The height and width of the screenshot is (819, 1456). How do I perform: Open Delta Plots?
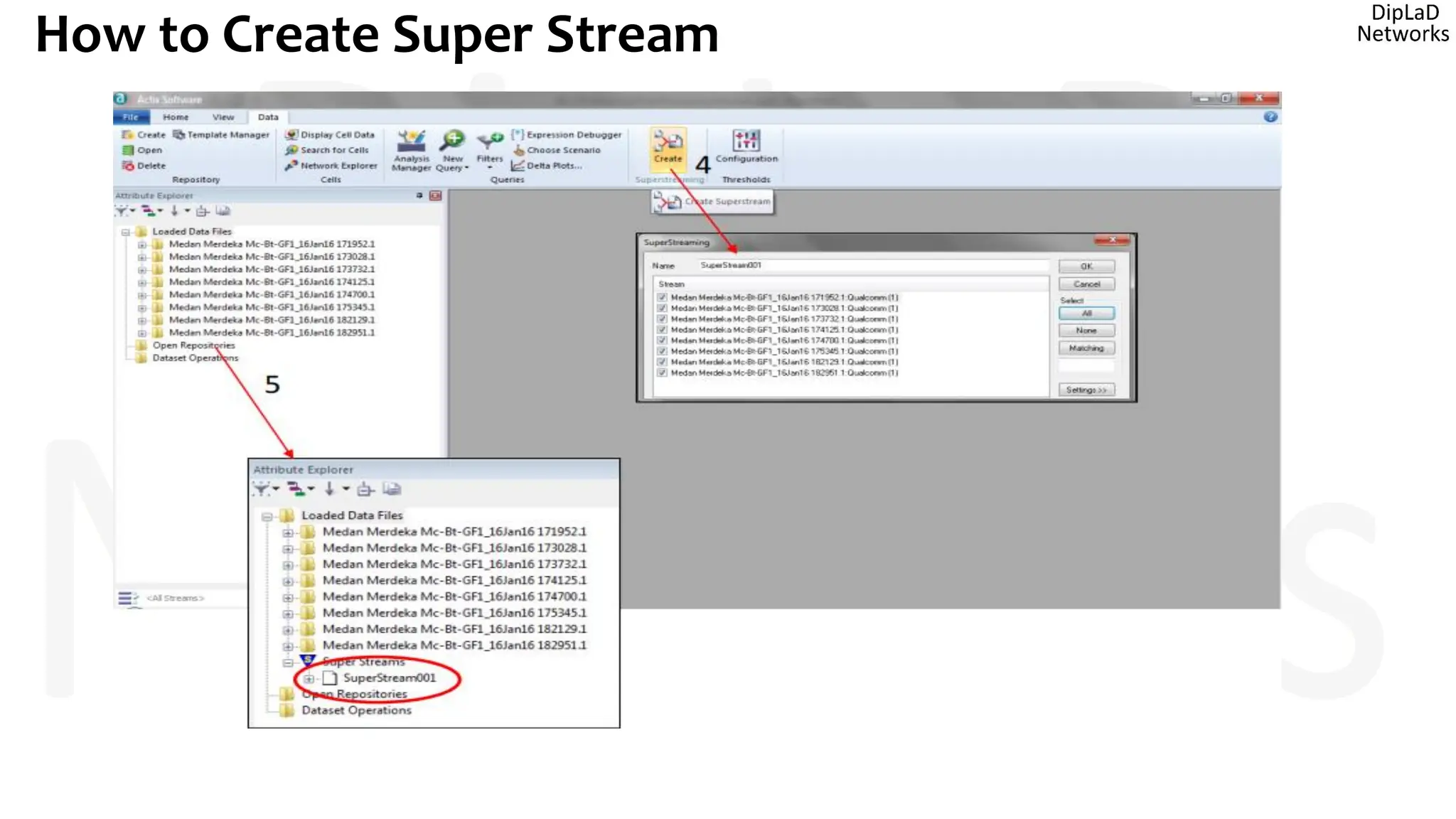coord(547,166)
